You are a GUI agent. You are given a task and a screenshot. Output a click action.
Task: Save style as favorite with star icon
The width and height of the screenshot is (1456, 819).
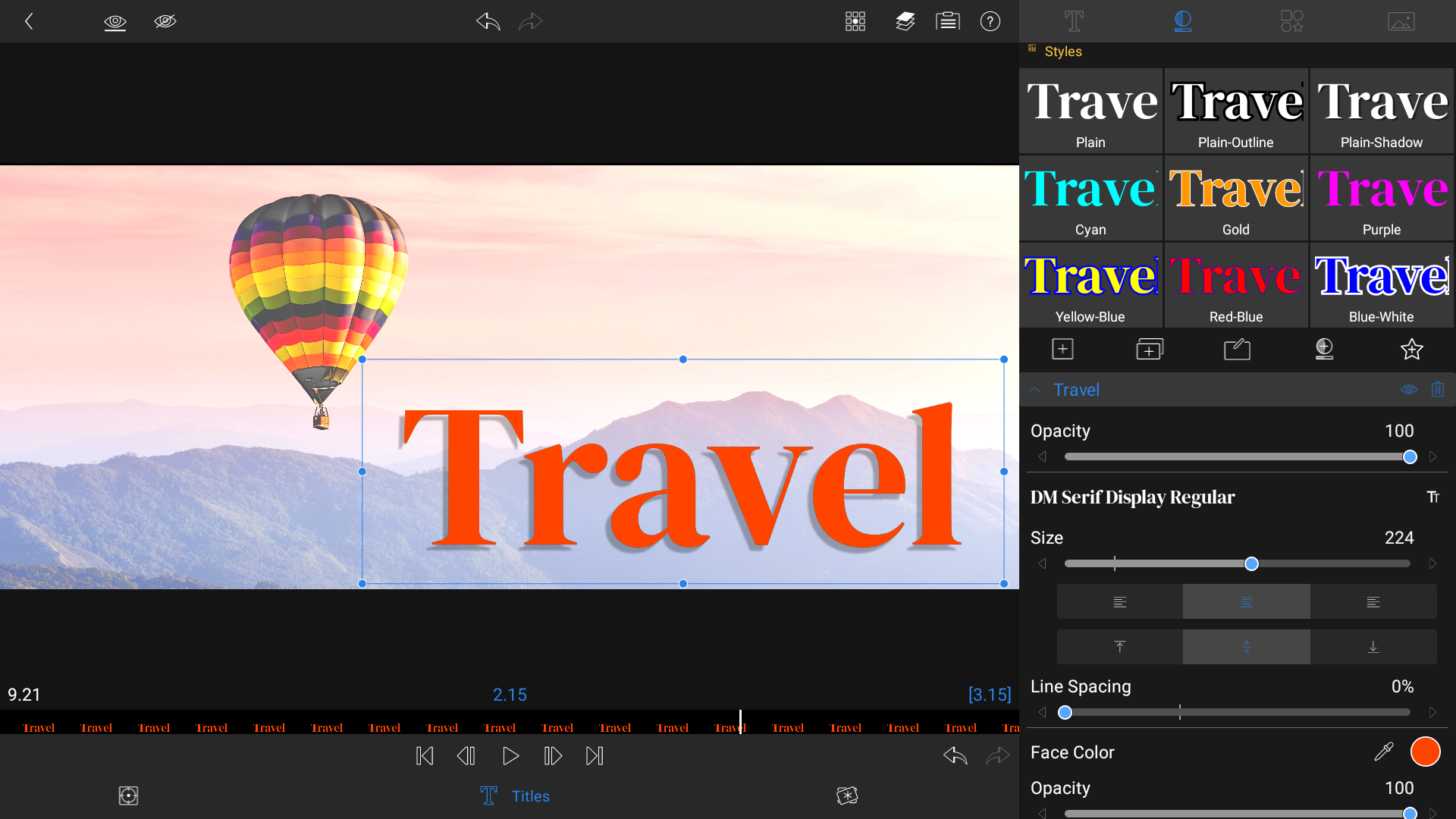1410,350
